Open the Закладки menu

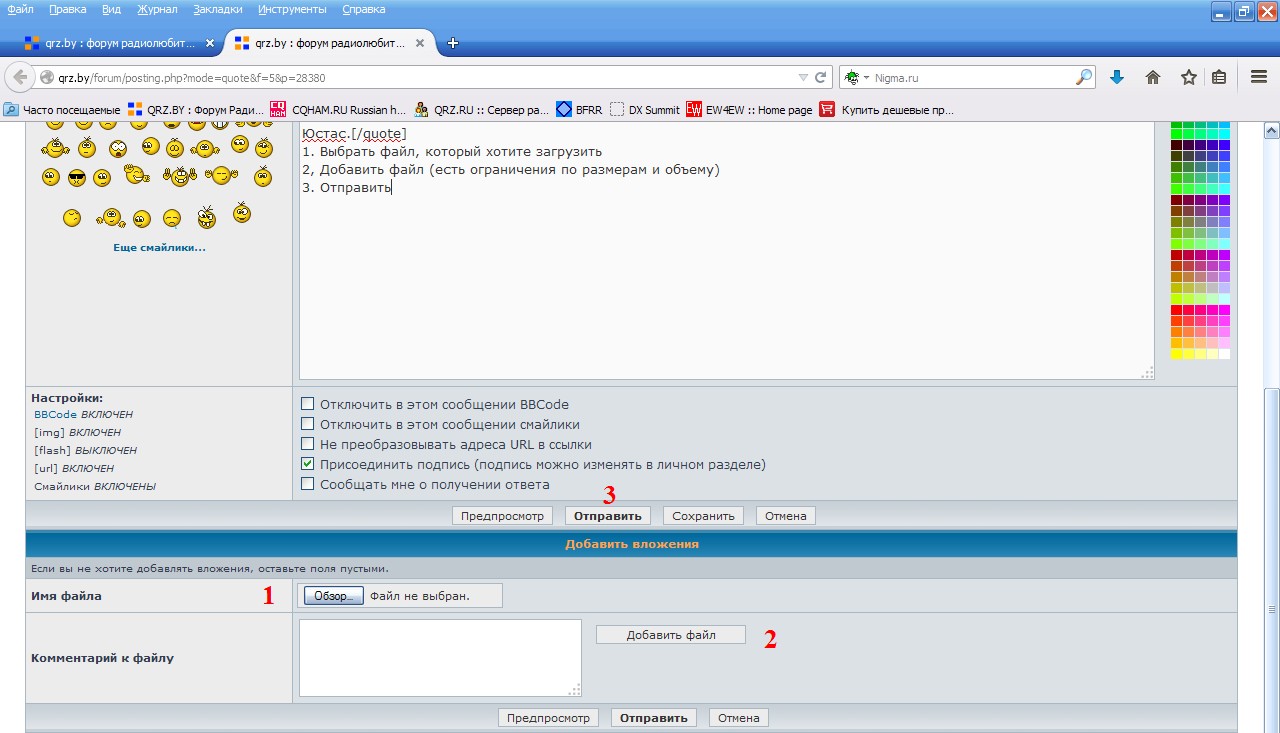coord(218,9)
